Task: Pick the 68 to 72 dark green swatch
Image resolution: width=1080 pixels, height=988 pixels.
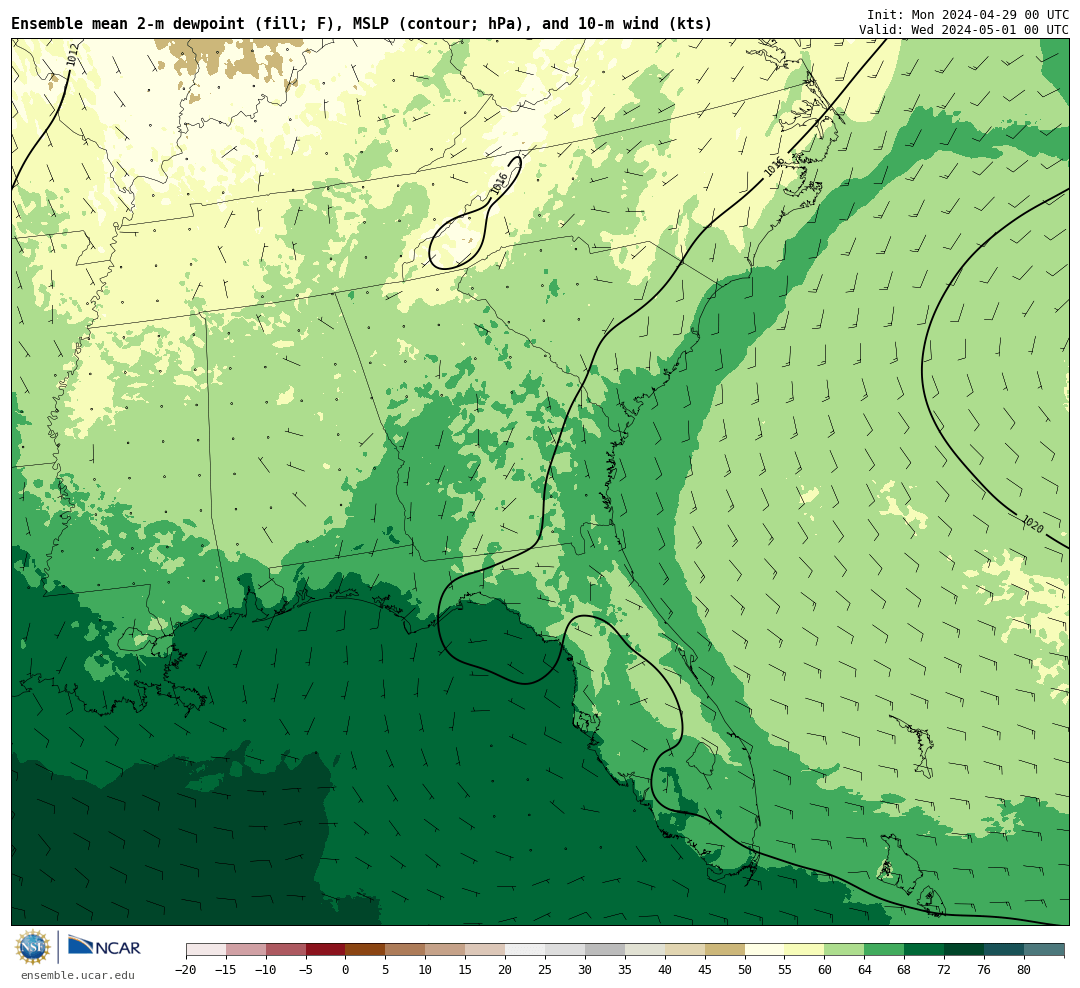Action: pos(925,949)
